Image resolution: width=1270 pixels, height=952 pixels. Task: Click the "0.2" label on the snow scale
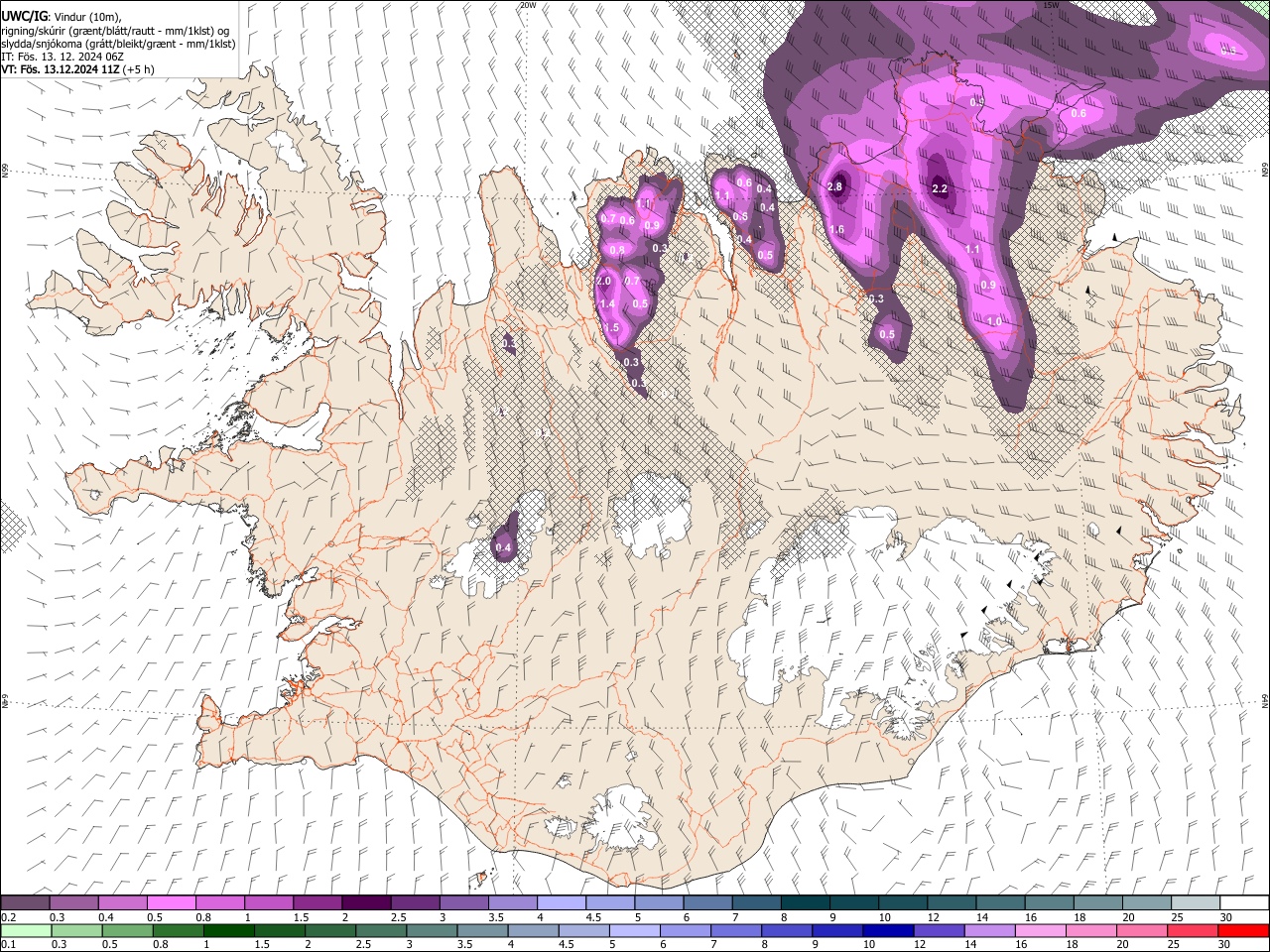8,917
